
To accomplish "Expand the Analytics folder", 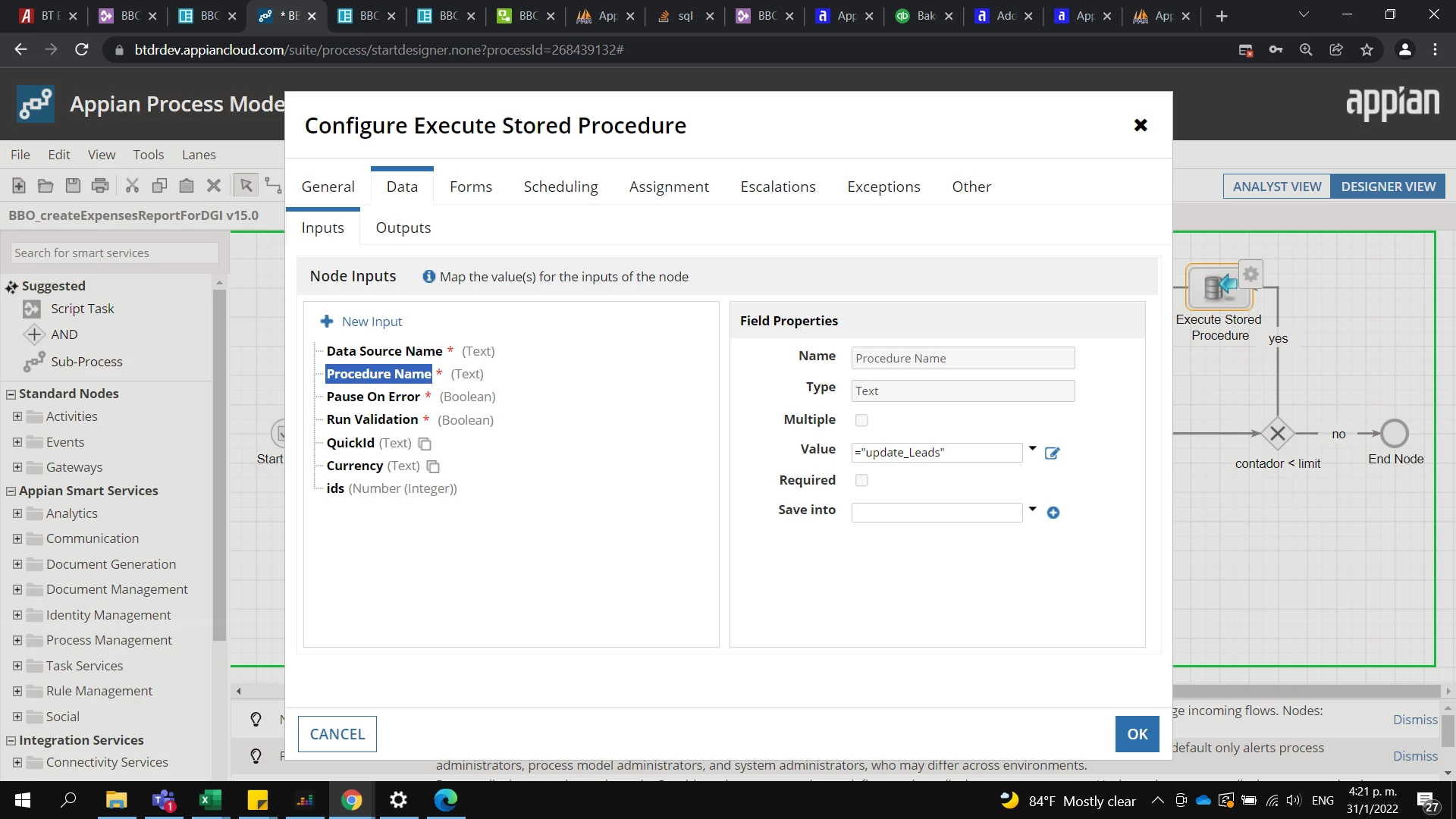I will [17, 513].
